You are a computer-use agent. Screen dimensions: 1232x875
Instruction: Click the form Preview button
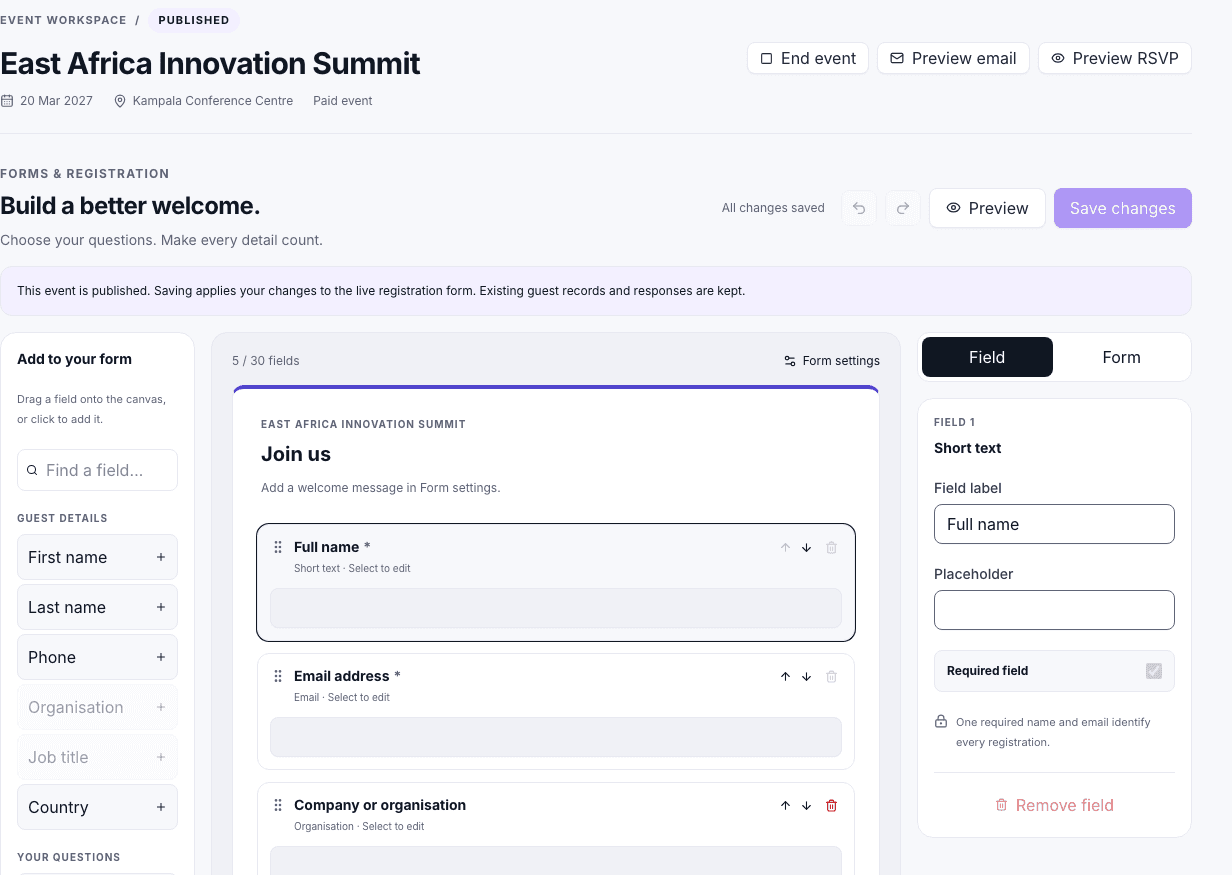(987, 208)
